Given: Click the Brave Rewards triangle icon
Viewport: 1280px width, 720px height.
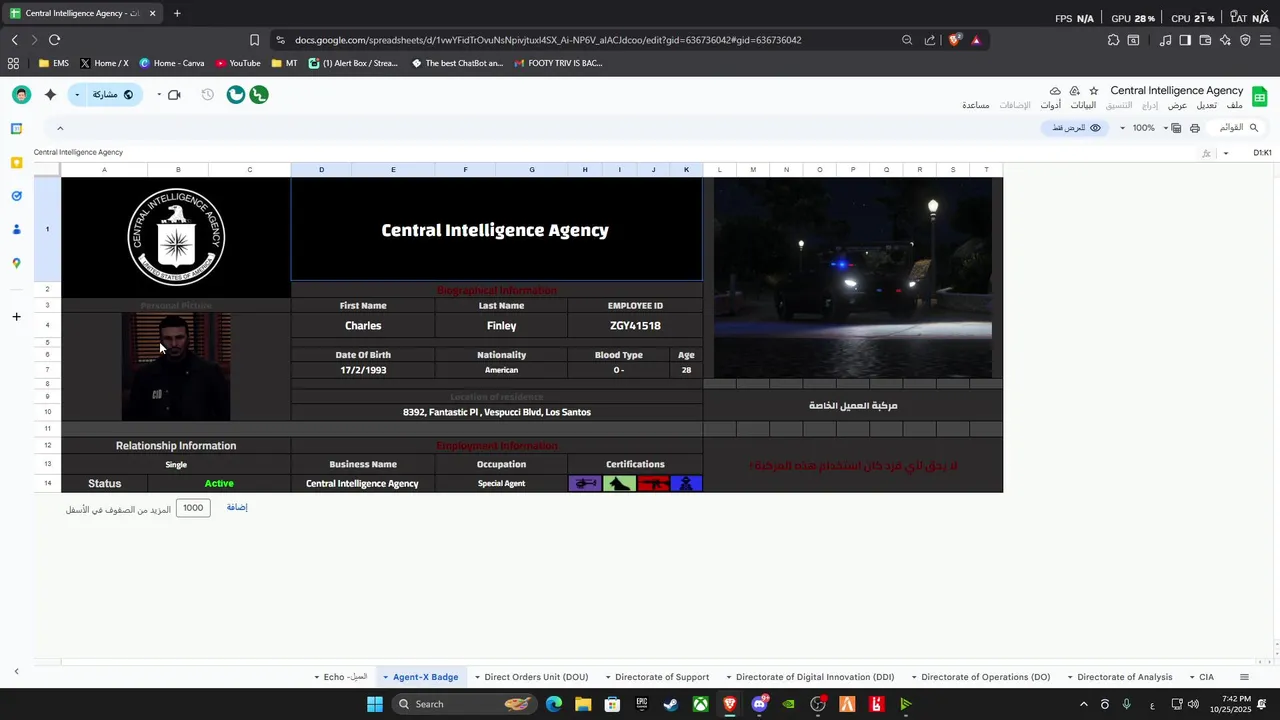Looking at the screenshot, I should pos(976,40).
